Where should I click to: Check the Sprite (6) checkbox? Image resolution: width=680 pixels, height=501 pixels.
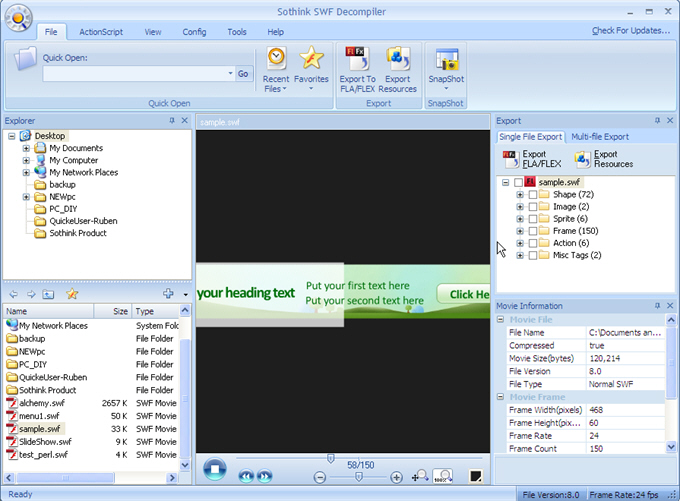[x=533, y=219]
